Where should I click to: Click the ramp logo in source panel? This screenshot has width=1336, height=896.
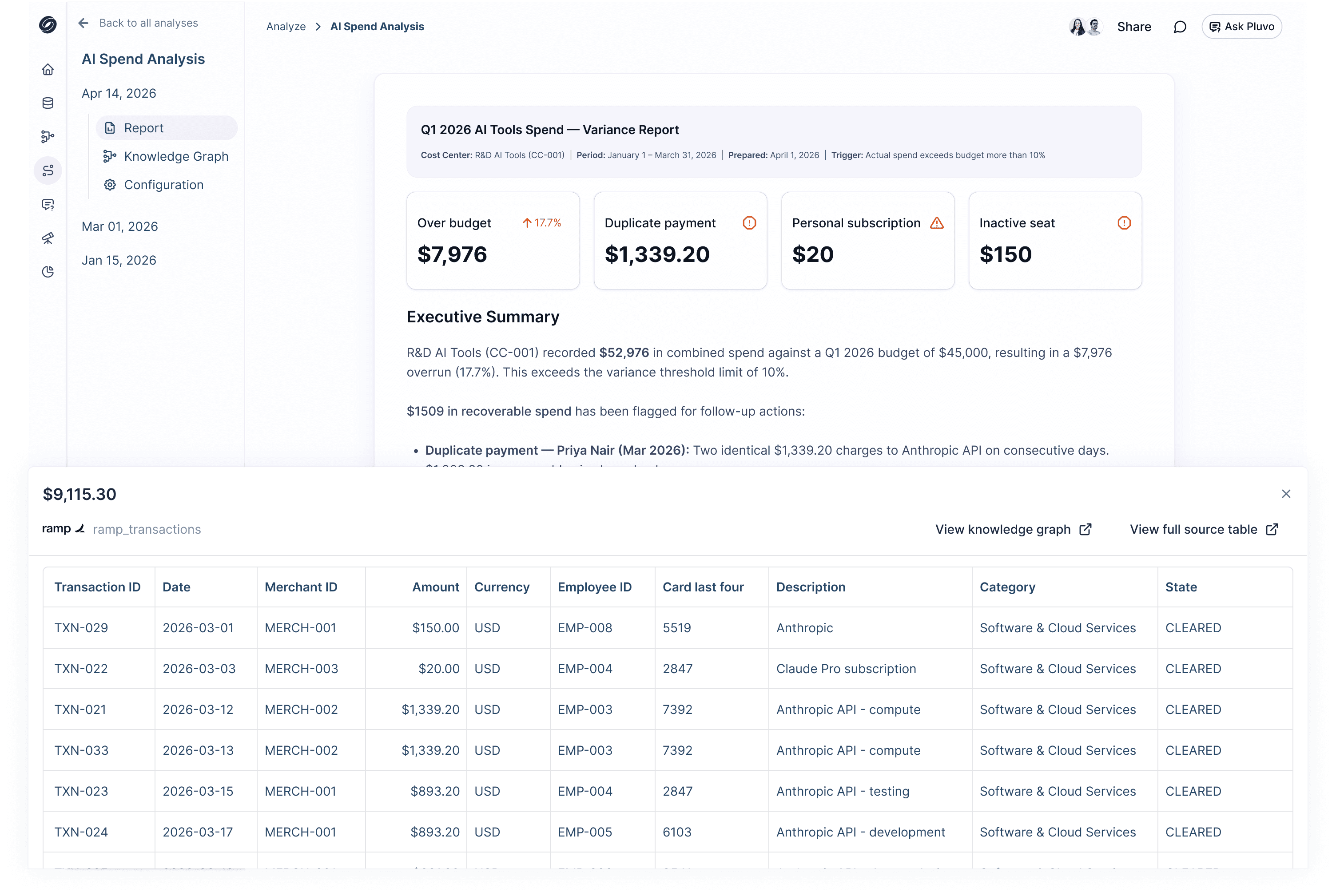(x=64, y=528)
